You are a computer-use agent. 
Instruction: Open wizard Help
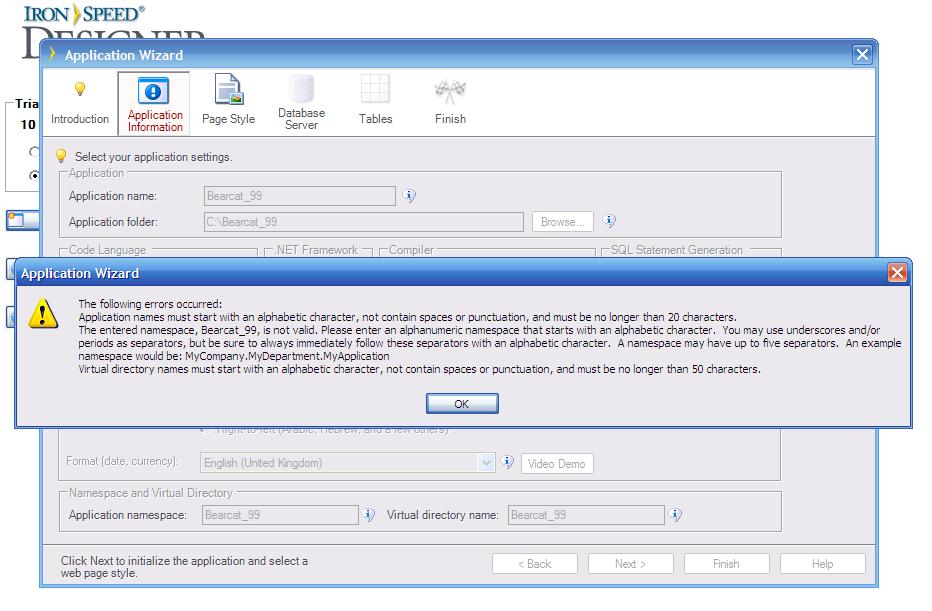click(823, 563)
